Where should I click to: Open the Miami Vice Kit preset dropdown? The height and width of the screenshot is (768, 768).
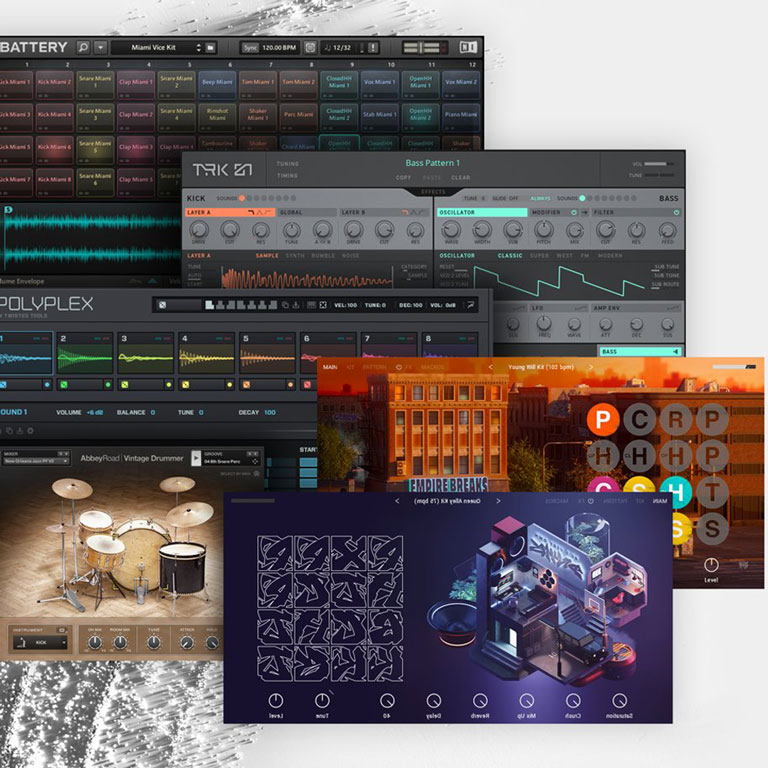157,47
